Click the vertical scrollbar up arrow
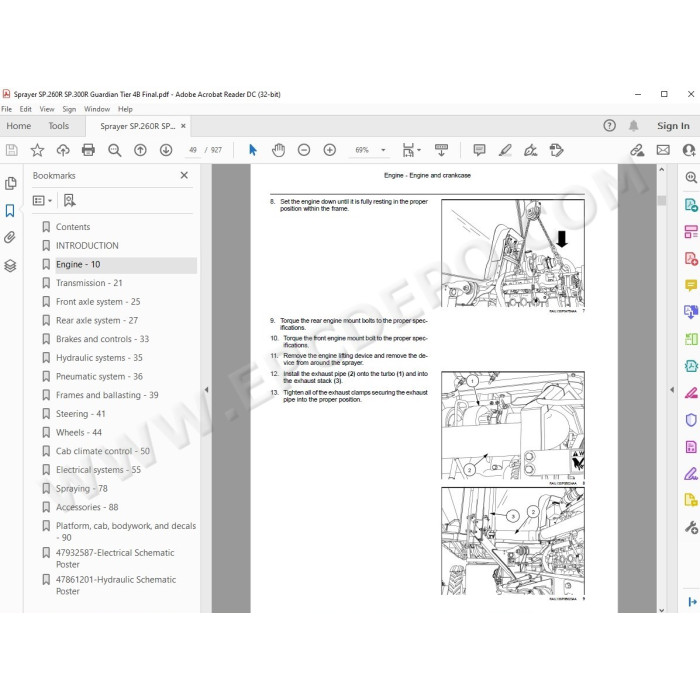Image resolution: width=700 pixels, height=700 pixels. (662, 170)
